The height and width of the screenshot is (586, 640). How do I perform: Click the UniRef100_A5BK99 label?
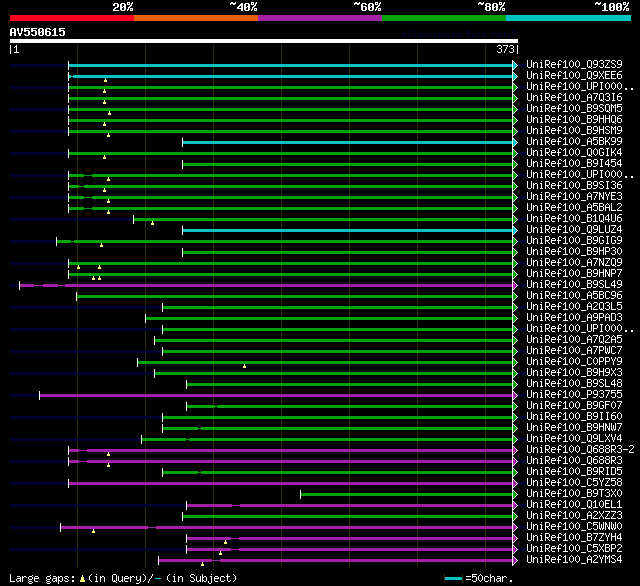coord(574,142)
